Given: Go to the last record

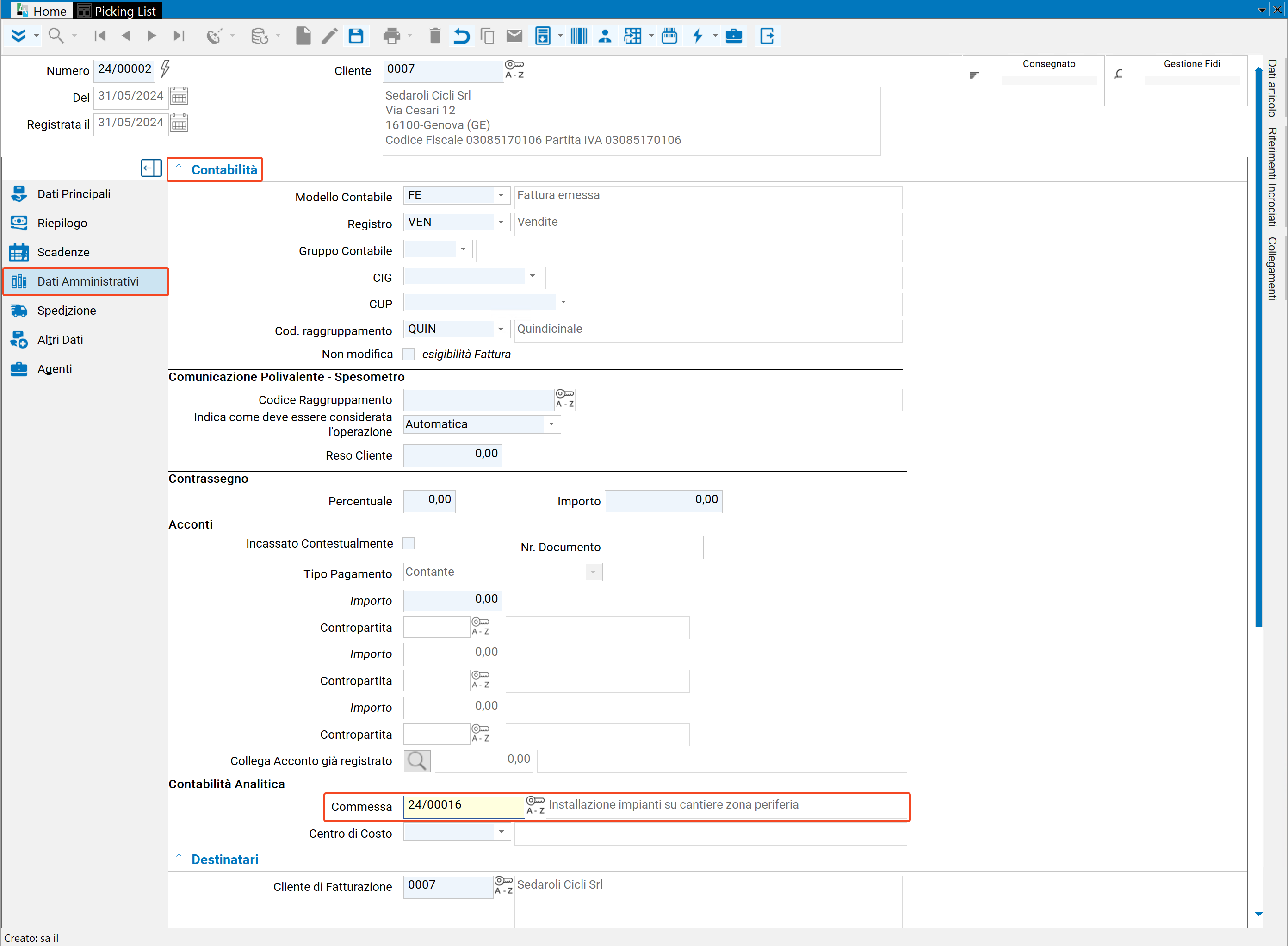Looking at the screenshot, I should pyautogui.click(x=179, y=36).
